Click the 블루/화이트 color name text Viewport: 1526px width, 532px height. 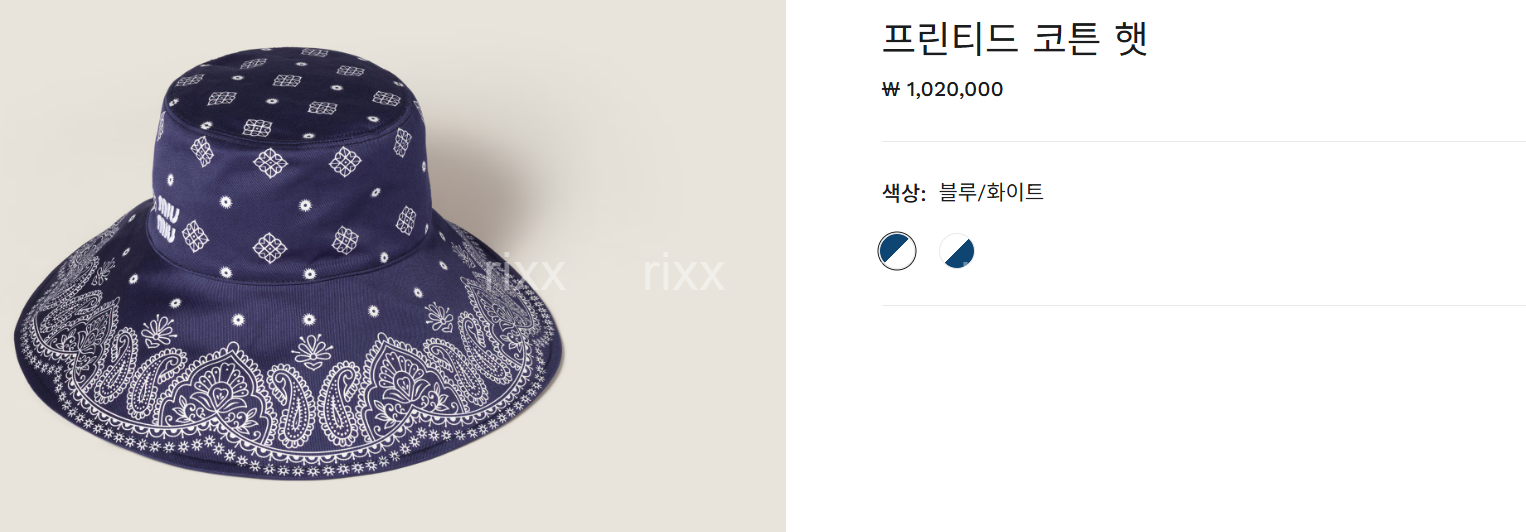click(991, 193)
